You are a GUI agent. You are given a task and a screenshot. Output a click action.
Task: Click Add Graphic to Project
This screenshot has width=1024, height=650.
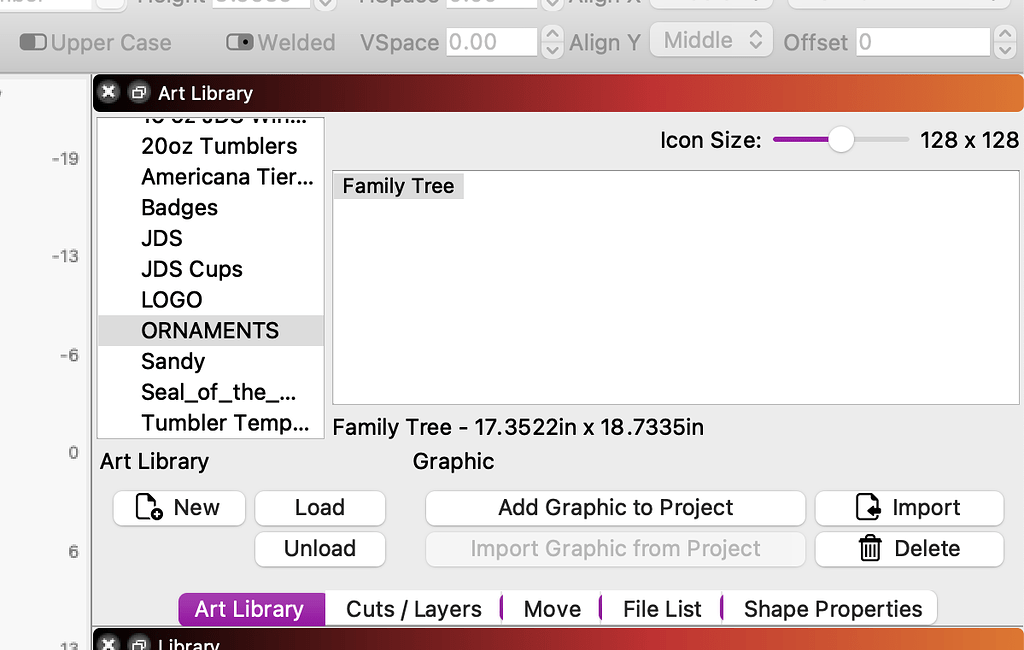coord(615,508)
